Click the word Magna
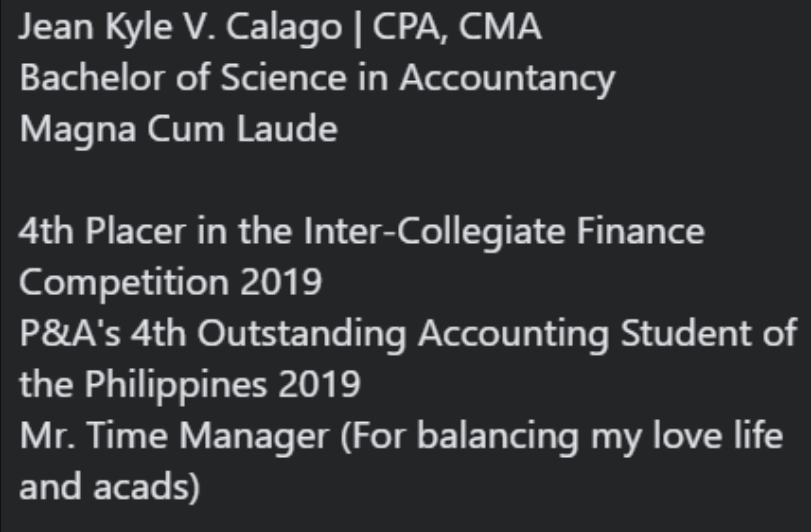 [78, 130]
